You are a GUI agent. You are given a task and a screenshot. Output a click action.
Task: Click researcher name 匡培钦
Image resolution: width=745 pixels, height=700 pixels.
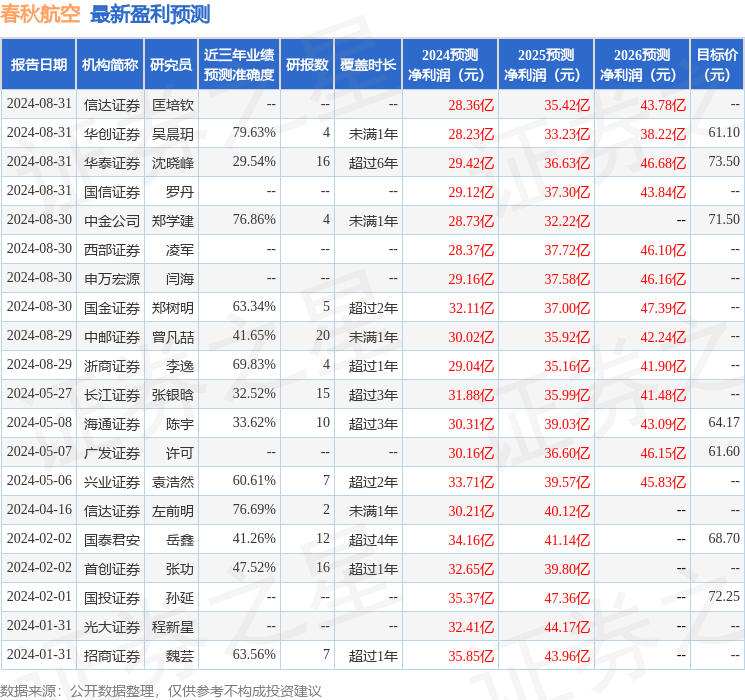(172, 105)
